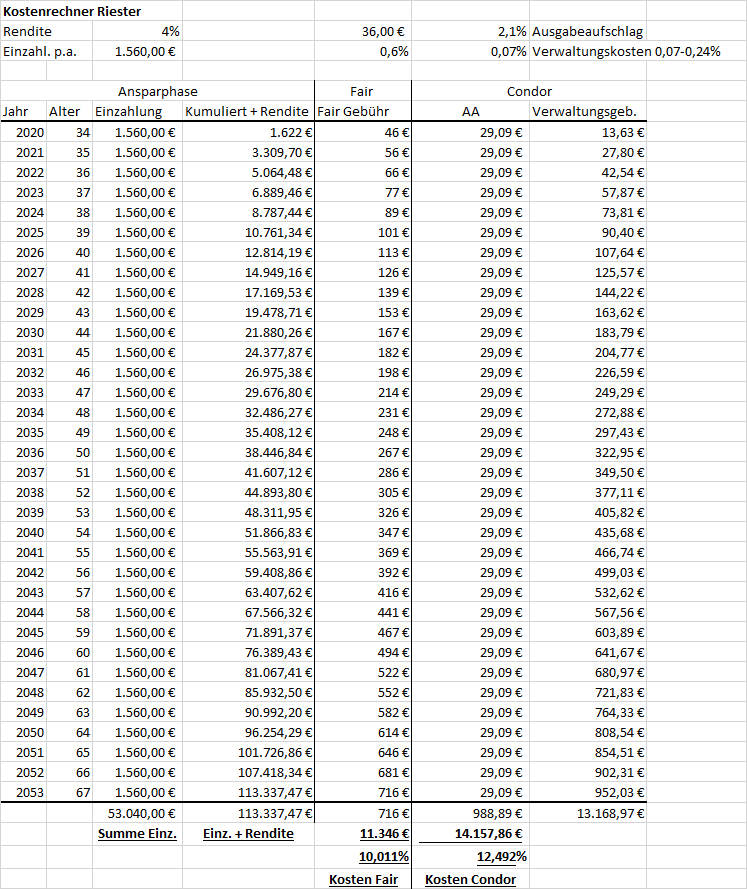This screenshot has height=889, width=747.
Task: Select the Ansparphase header cell
Action: 158,91
